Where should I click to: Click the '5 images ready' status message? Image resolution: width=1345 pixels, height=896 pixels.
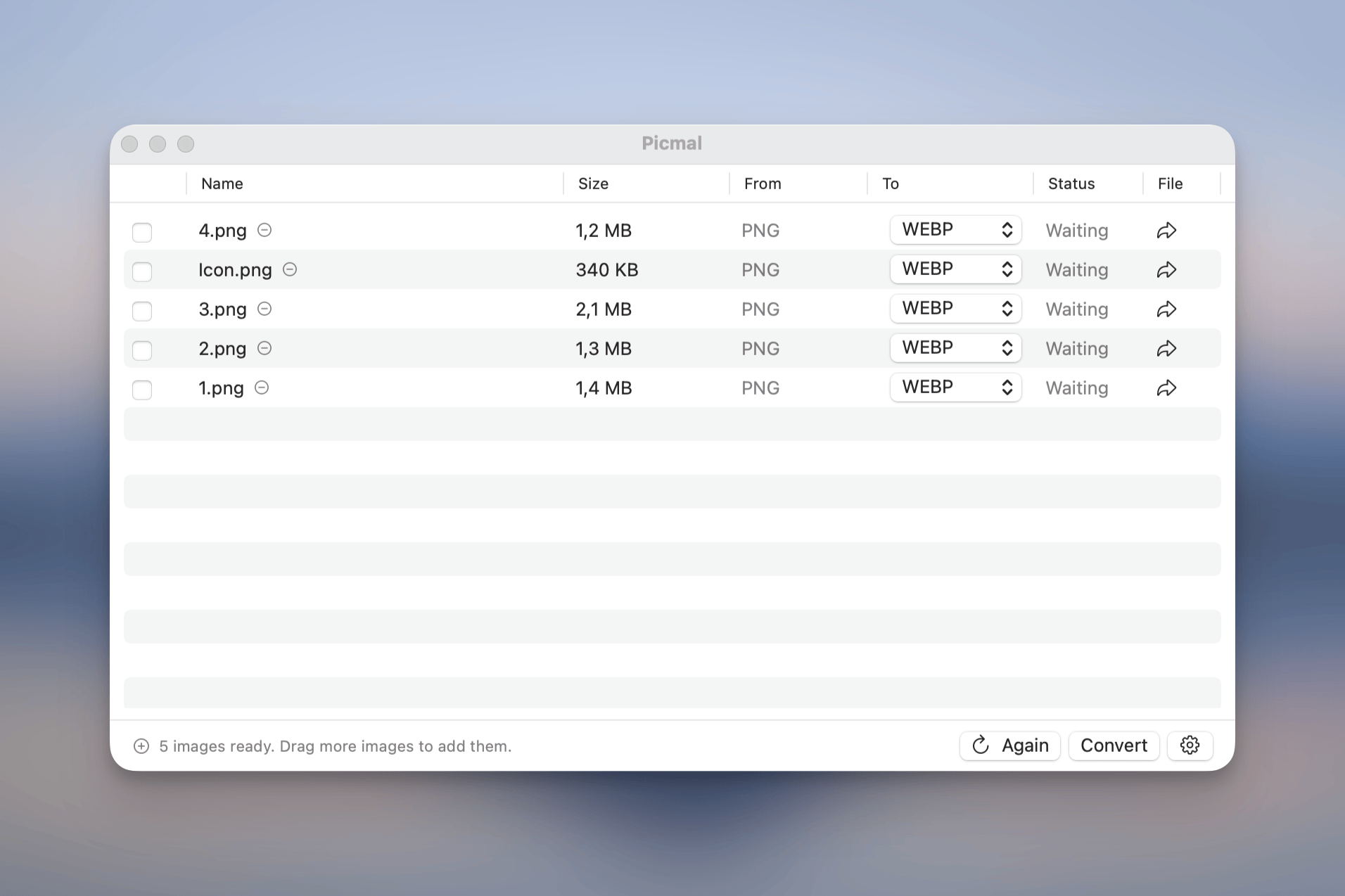click(x=335, y=746)
